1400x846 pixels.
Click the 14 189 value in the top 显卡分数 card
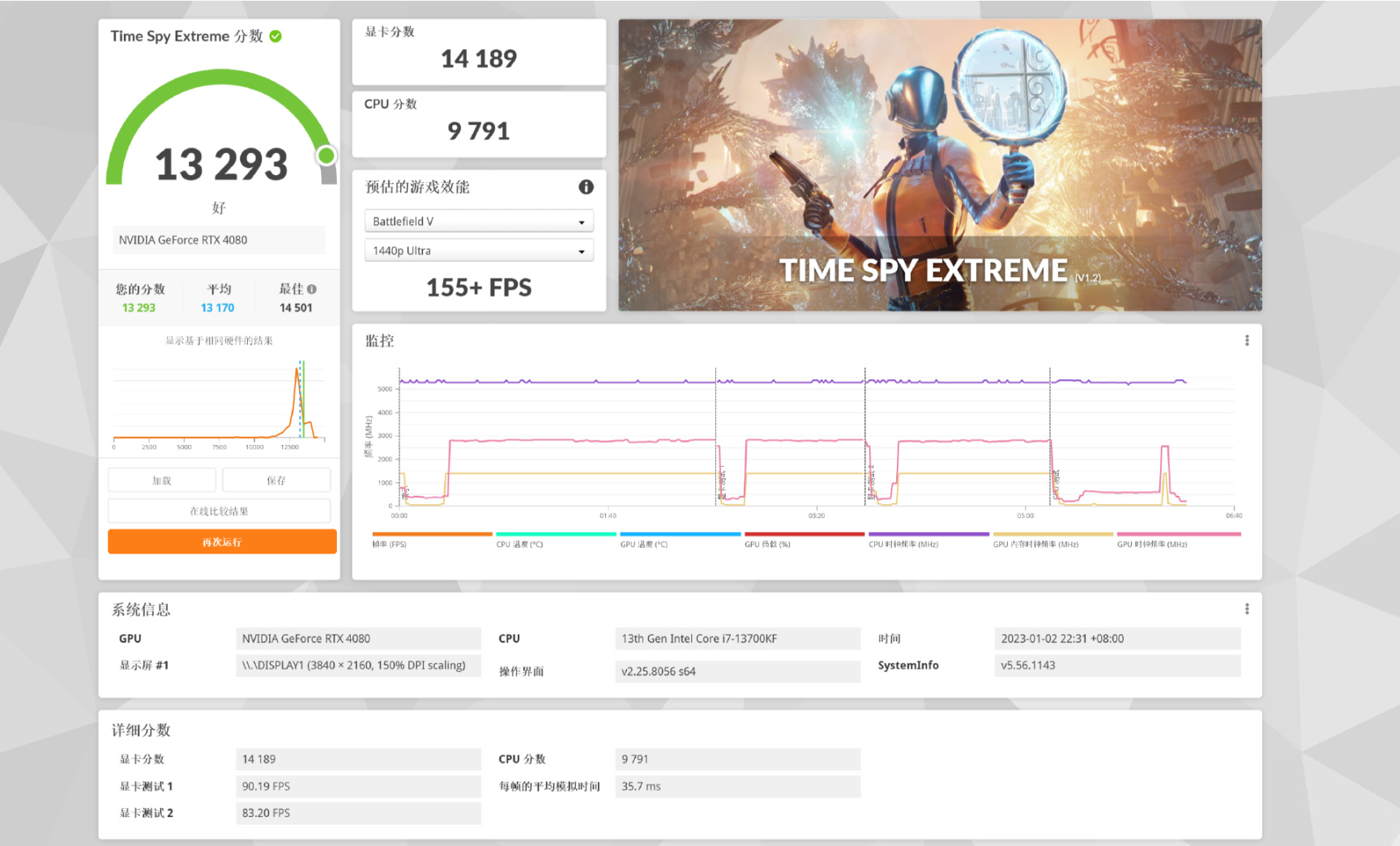pyautogui.click(x=479, y=59)
